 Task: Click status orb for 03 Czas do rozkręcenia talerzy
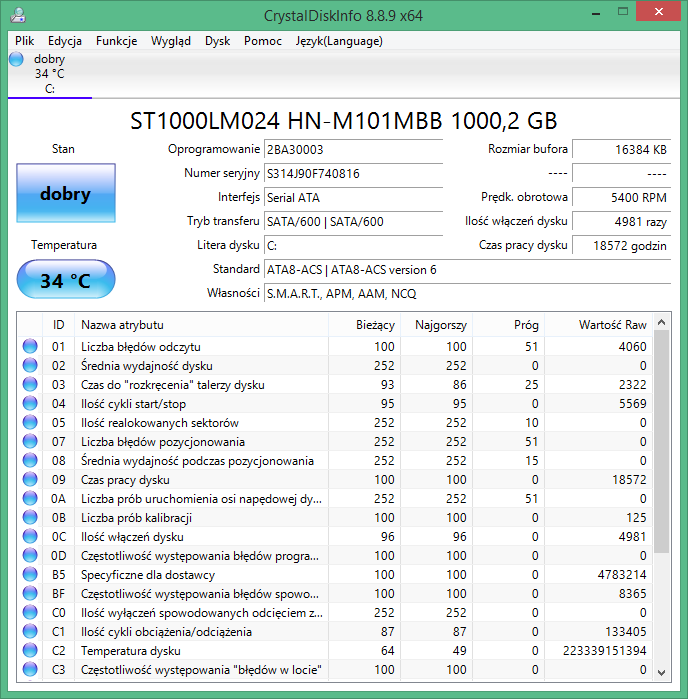click(x=30, y=384)
